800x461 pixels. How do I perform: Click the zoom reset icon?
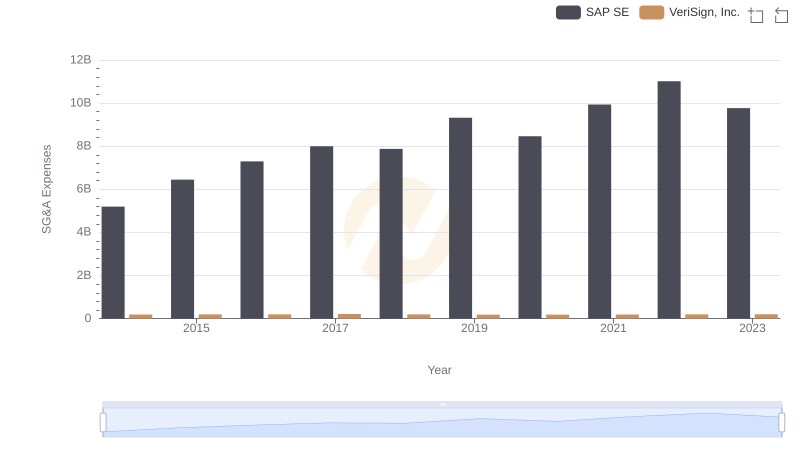pos(781,15)
